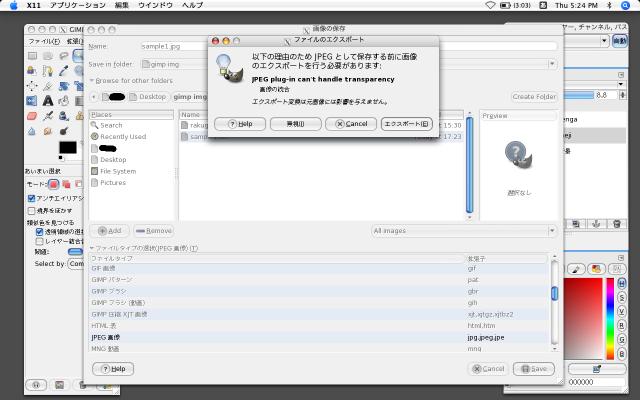Cancel the file export dialog
The image size is (640, 400).
tap(351, 124)
